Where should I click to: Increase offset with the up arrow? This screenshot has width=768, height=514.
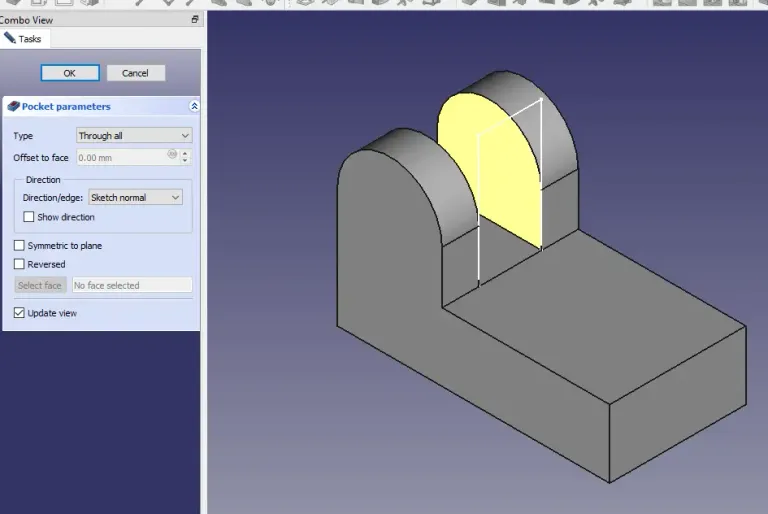[x=186, y=153]
